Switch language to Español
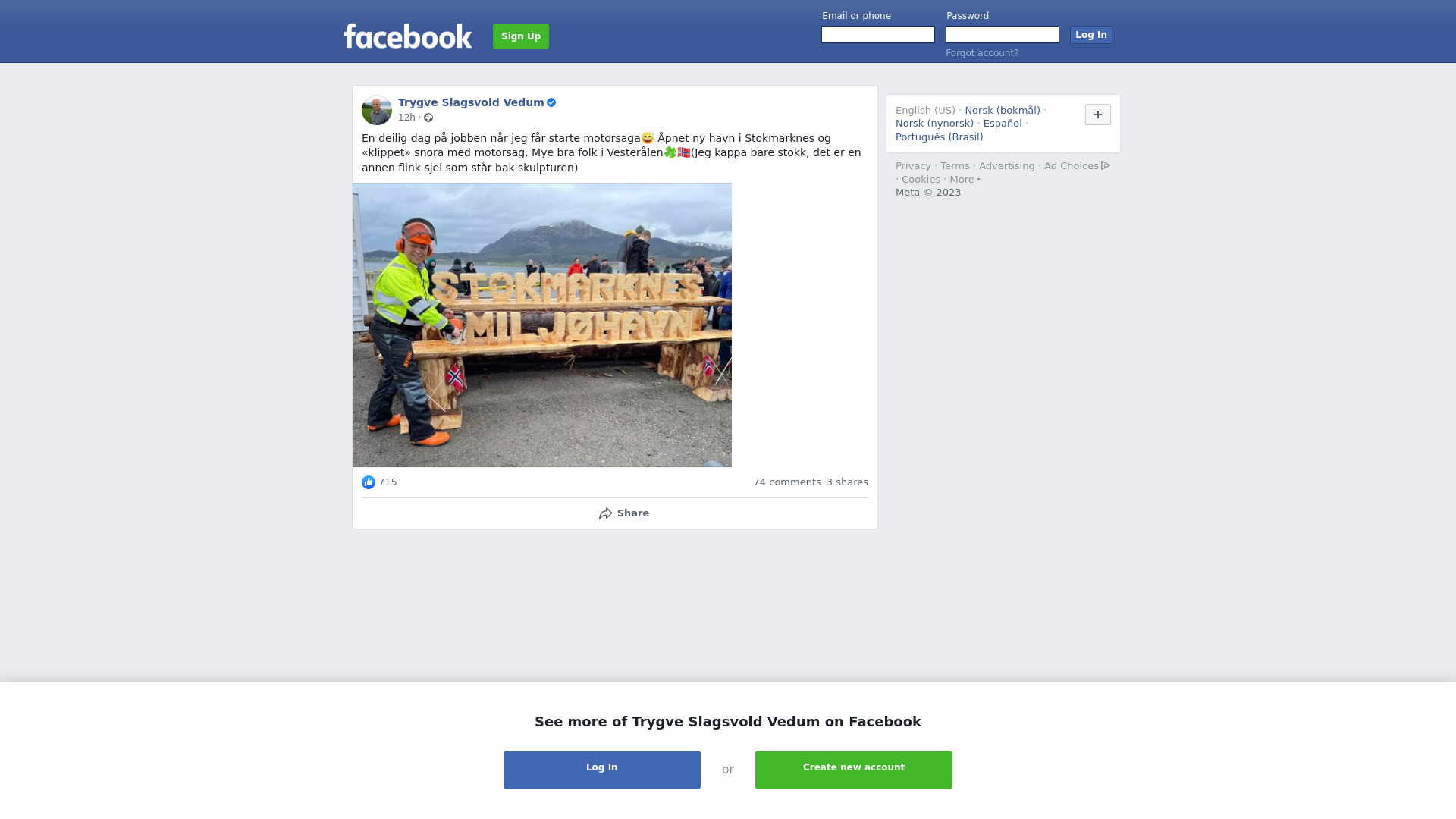This screenshot has height=819, width=1456. [1003, 124]
